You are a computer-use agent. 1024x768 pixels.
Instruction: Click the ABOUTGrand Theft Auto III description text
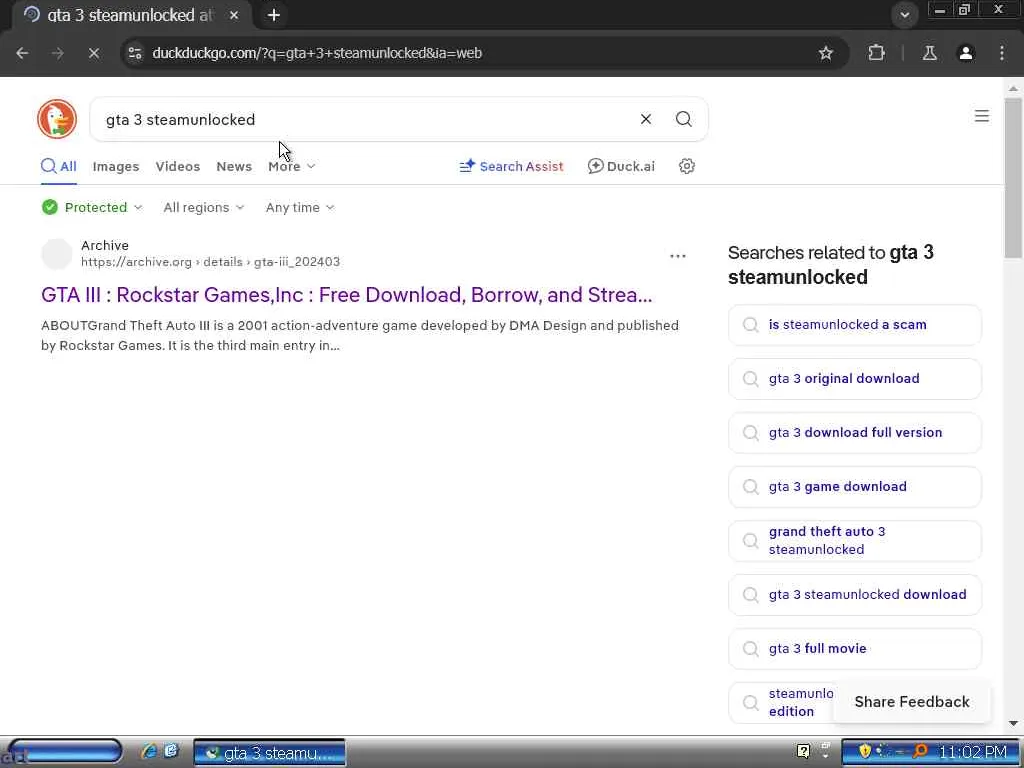pyautogui.click(x=360, y=335)
